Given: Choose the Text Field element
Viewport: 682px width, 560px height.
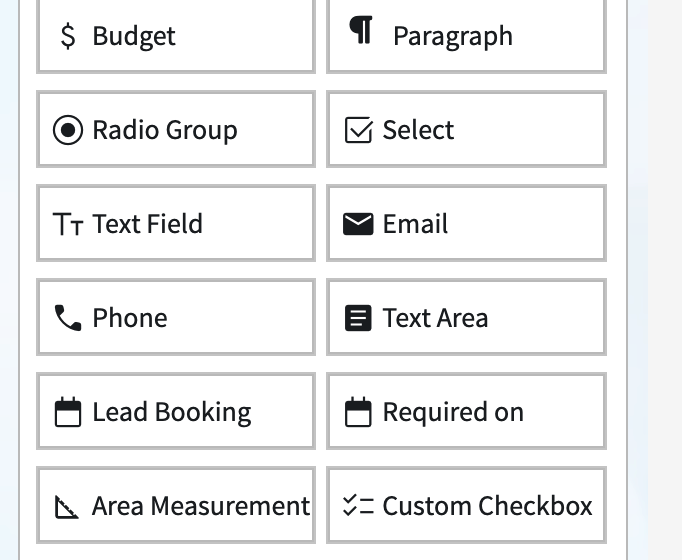Looking at the screenshot, I should click(x=175, y=224).
